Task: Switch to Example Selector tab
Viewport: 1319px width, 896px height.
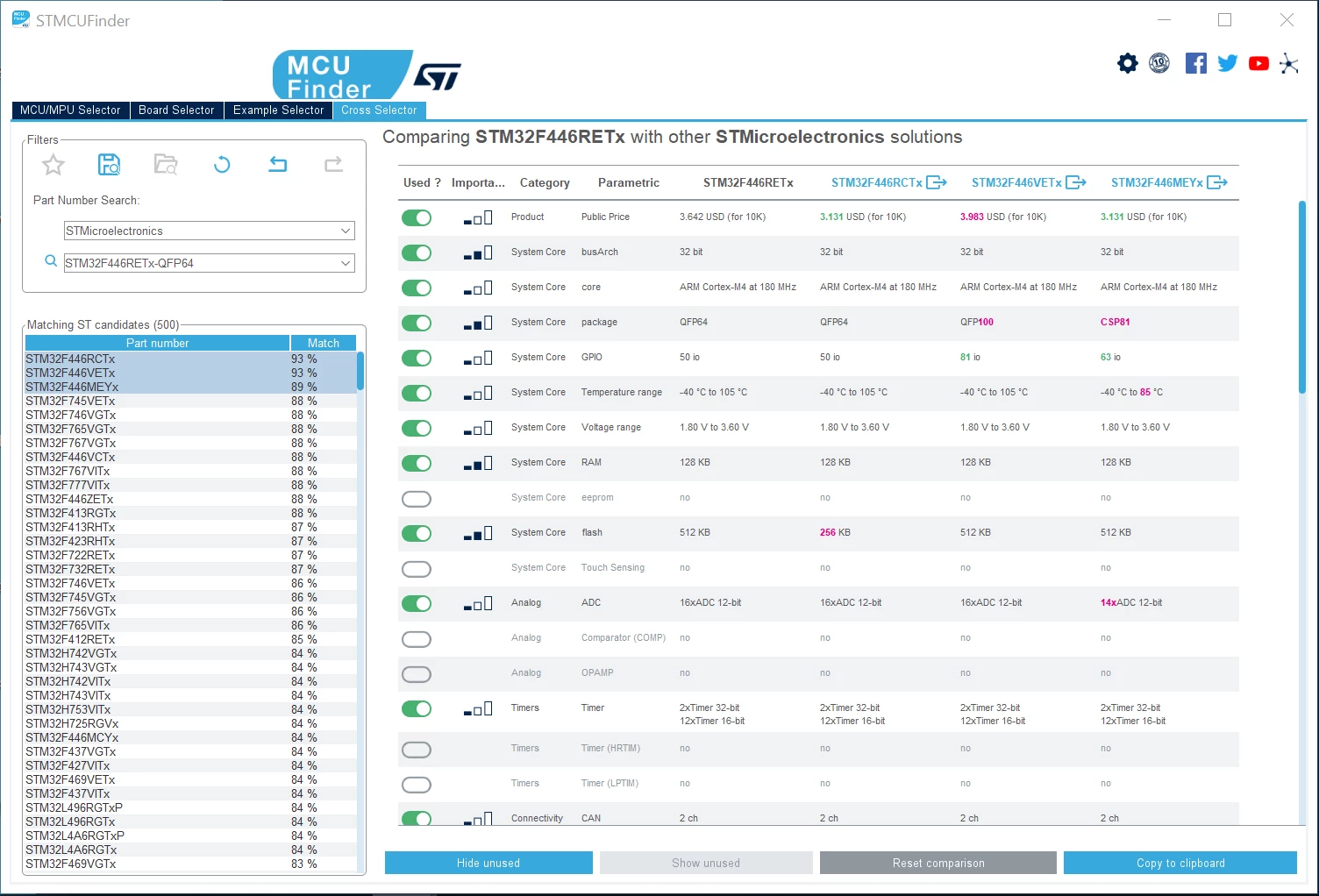Action: (x=278, y=110)
